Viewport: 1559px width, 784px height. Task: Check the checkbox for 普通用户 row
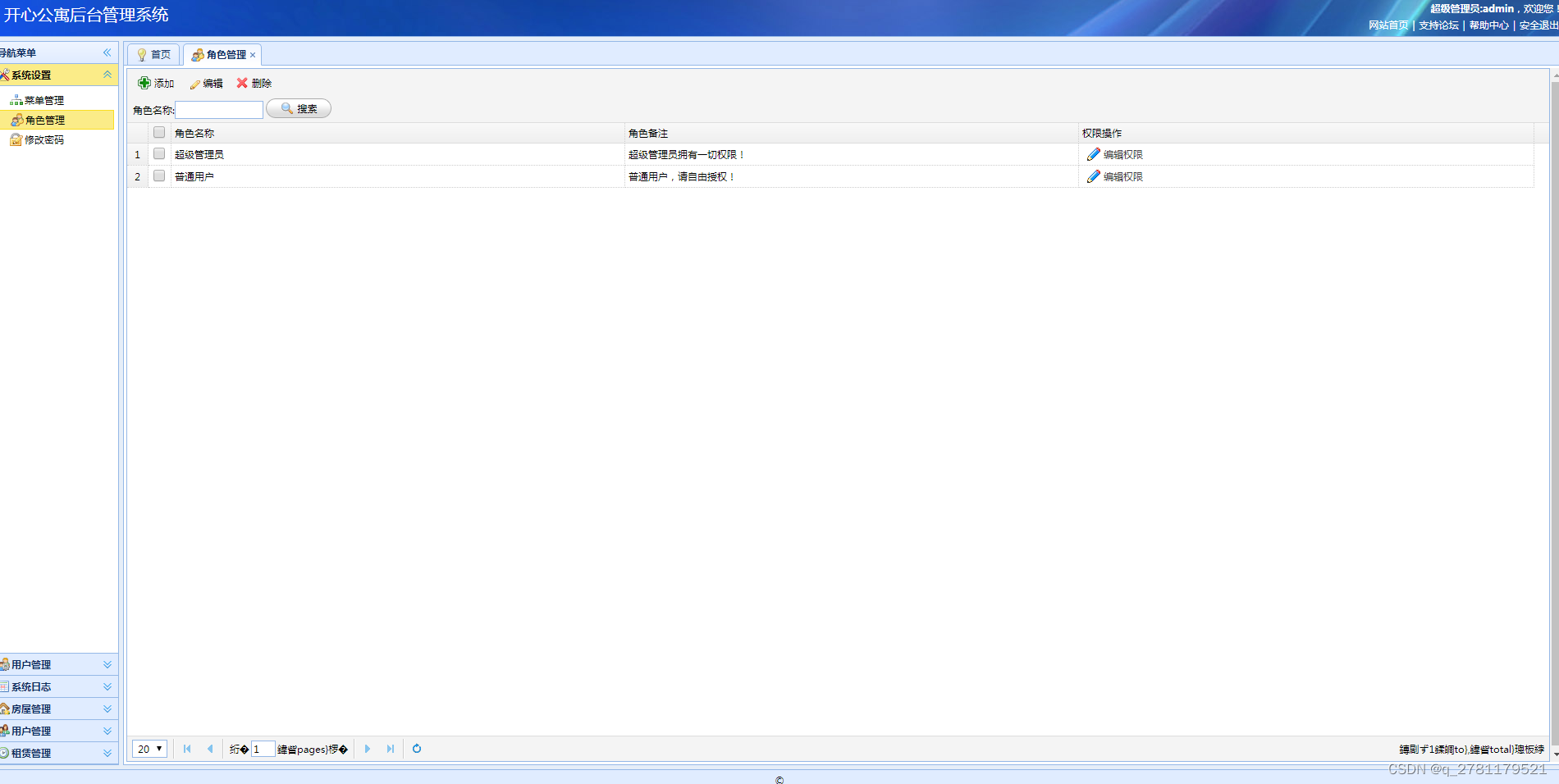tap(159, 175)
